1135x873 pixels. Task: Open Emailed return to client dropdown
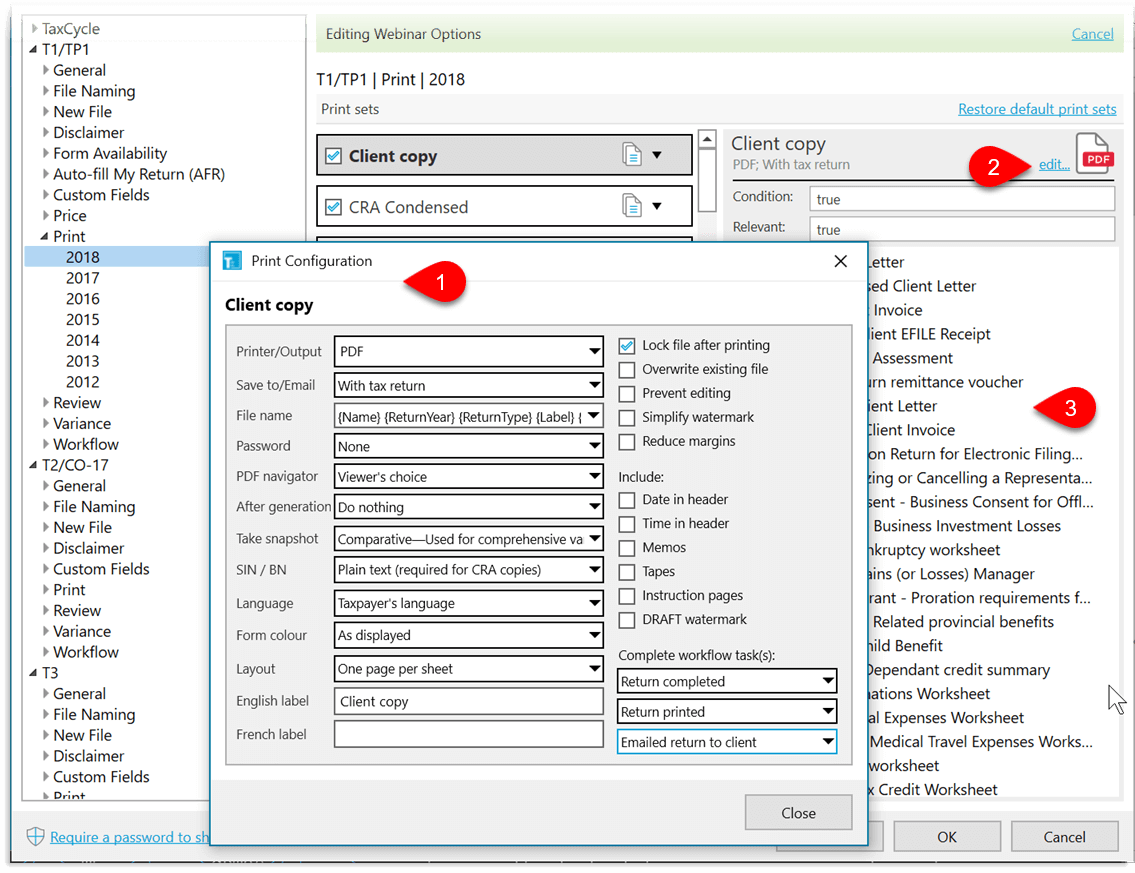(x=727, y=742)
